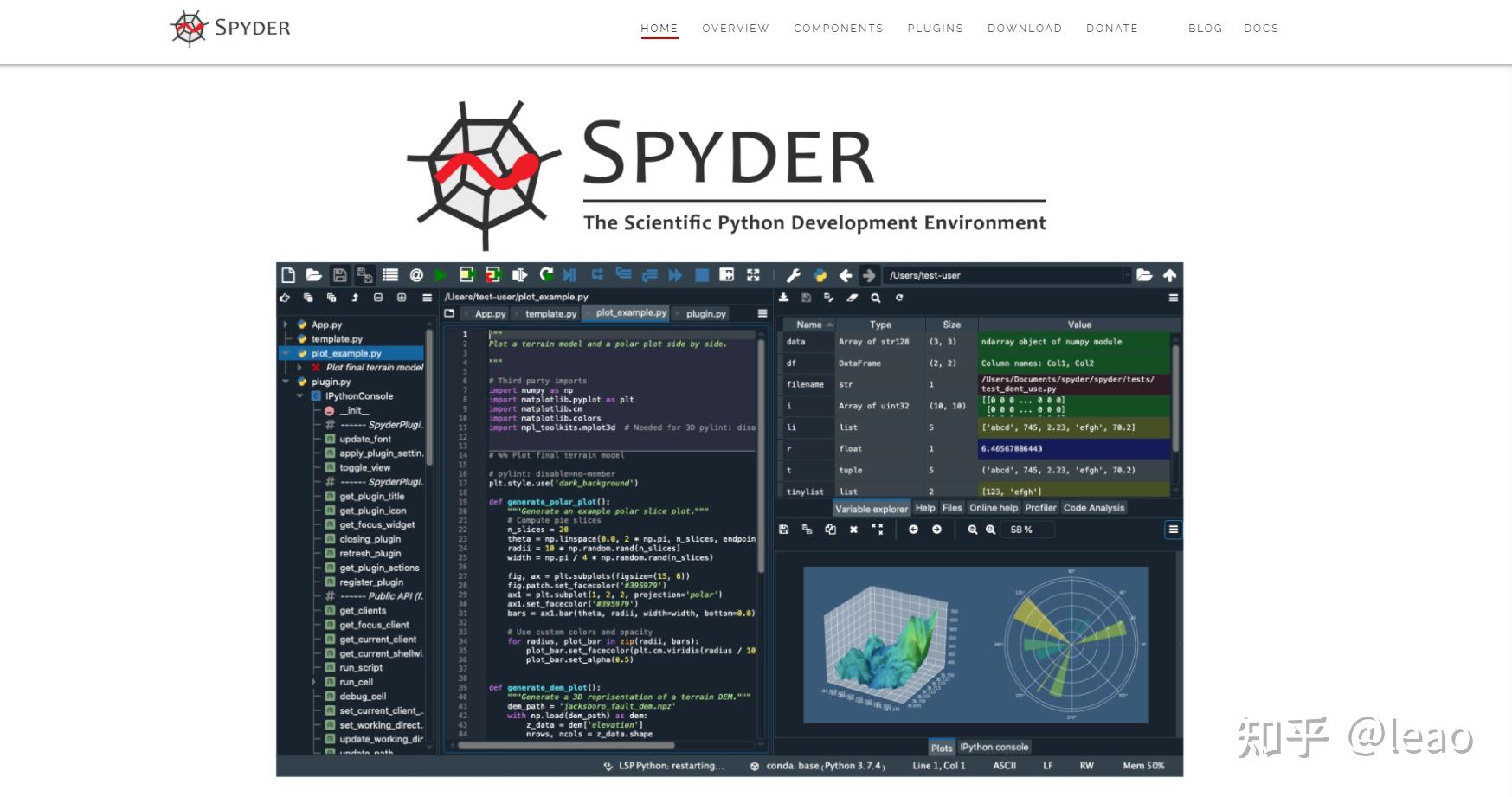Visit the Spyder BLOG link

(x=1206, y=28)
